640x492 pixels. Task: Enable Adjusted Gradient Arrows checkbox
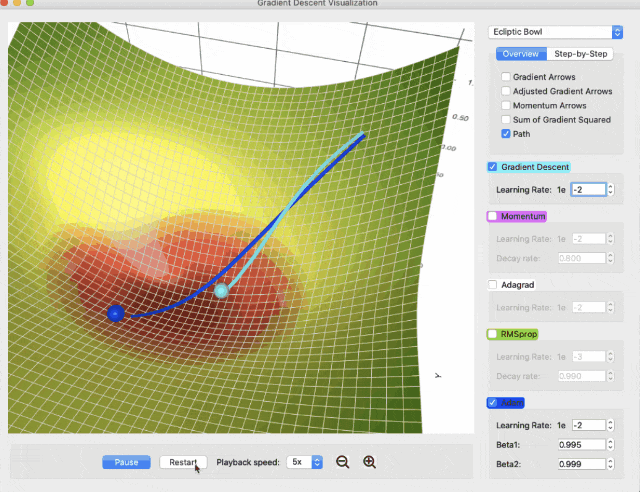(x=506, y=91)
